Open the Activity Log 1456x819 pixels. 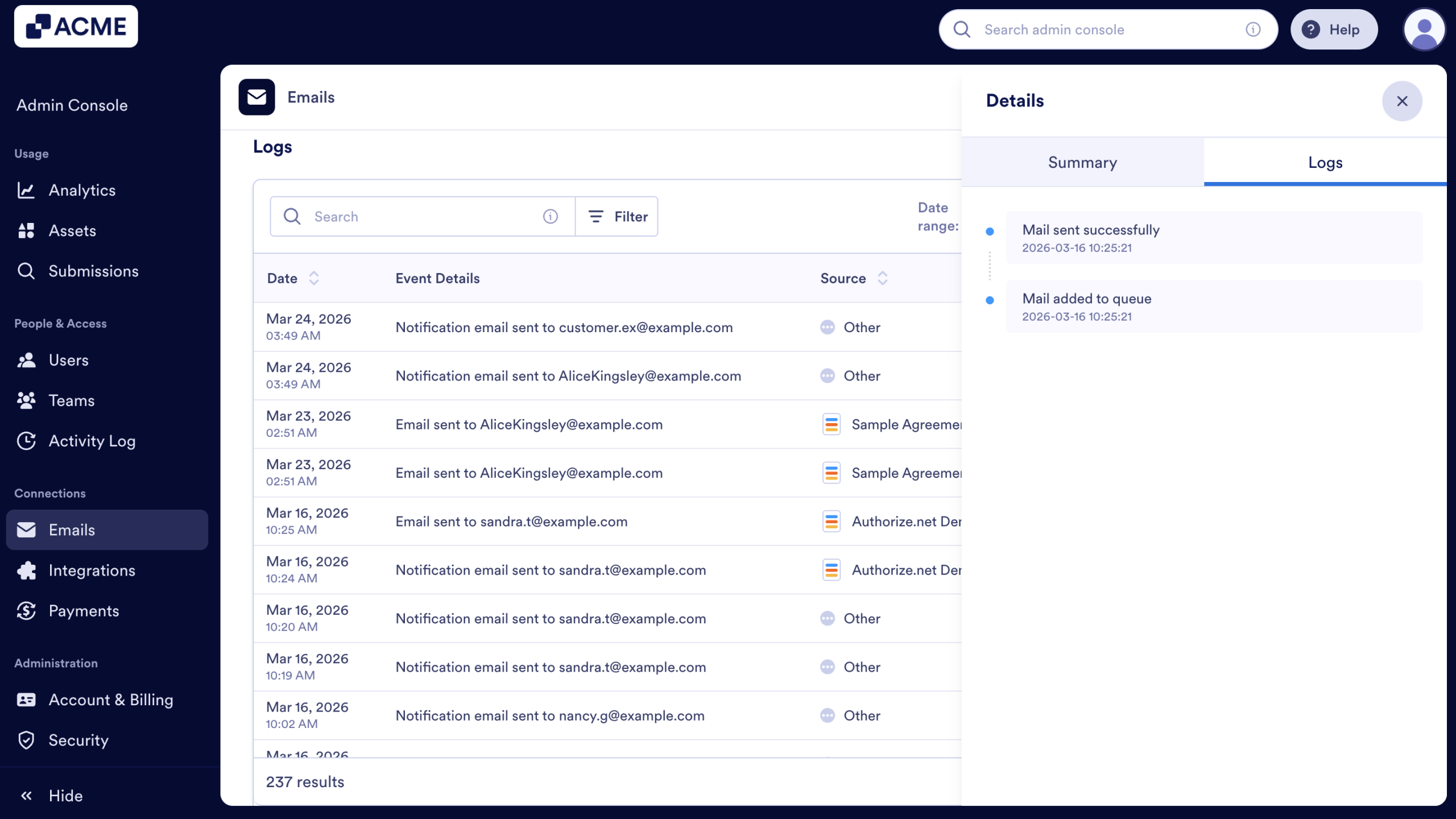pyautogui.click(x=92, y=441)
